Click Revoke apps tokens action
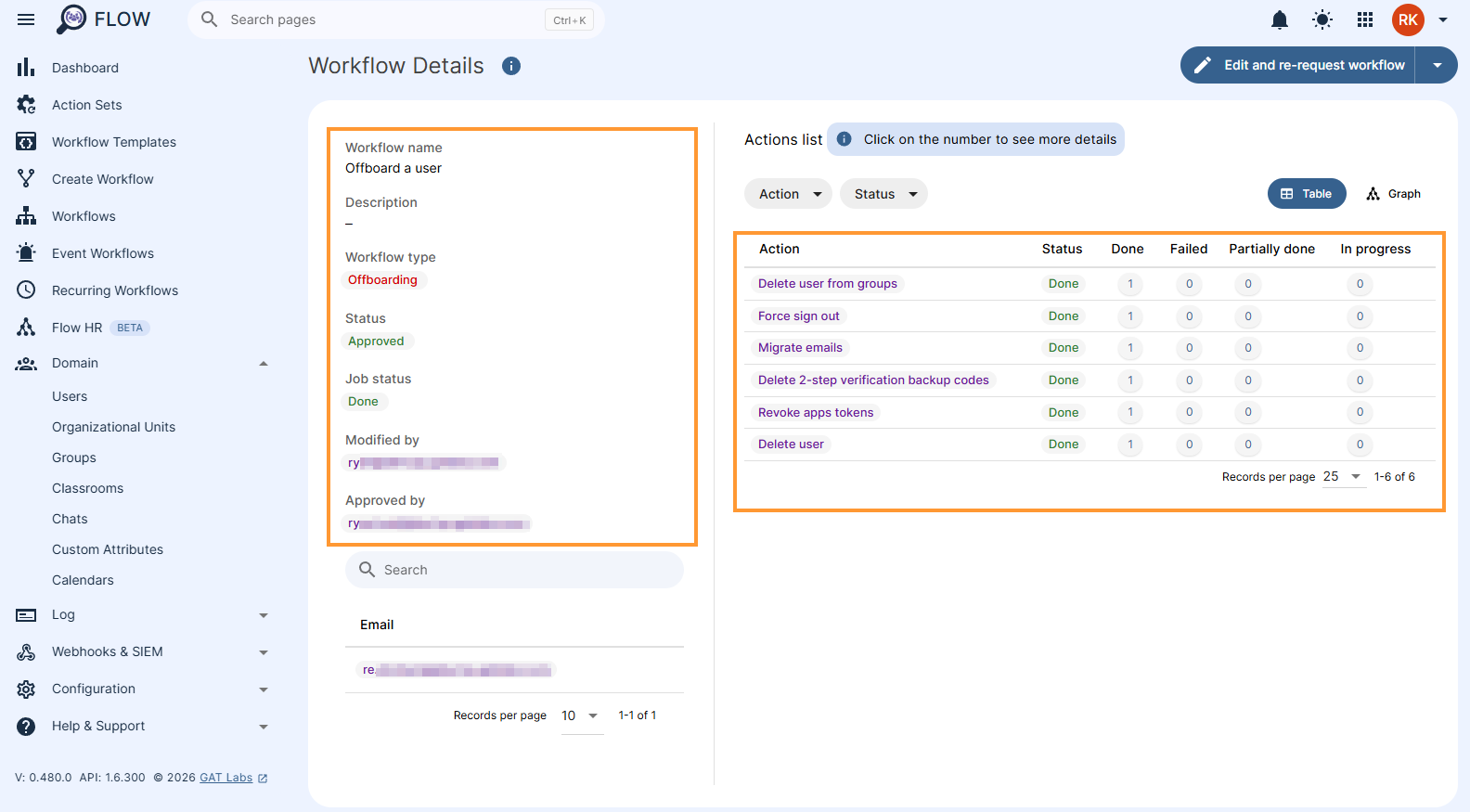The height and width of the screenshot is (812, 1470). pos(816,413)
